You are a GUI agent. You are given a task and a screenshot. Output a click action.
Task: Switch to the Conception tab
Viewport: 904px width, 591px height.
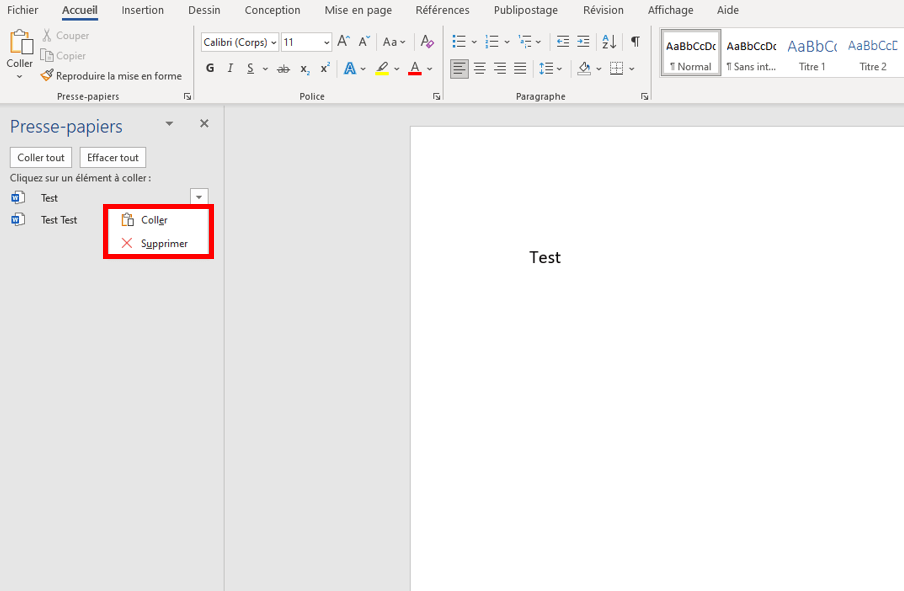point(272,10)
